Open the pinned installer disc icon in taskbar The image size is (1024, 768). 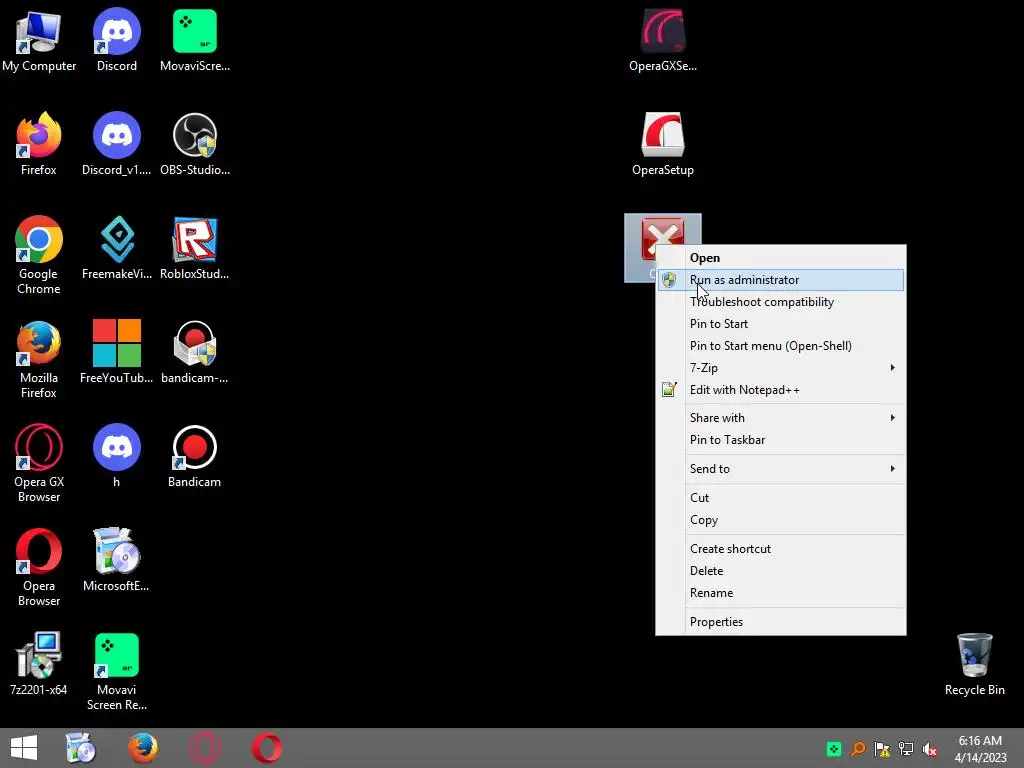[x=81, y=748]
